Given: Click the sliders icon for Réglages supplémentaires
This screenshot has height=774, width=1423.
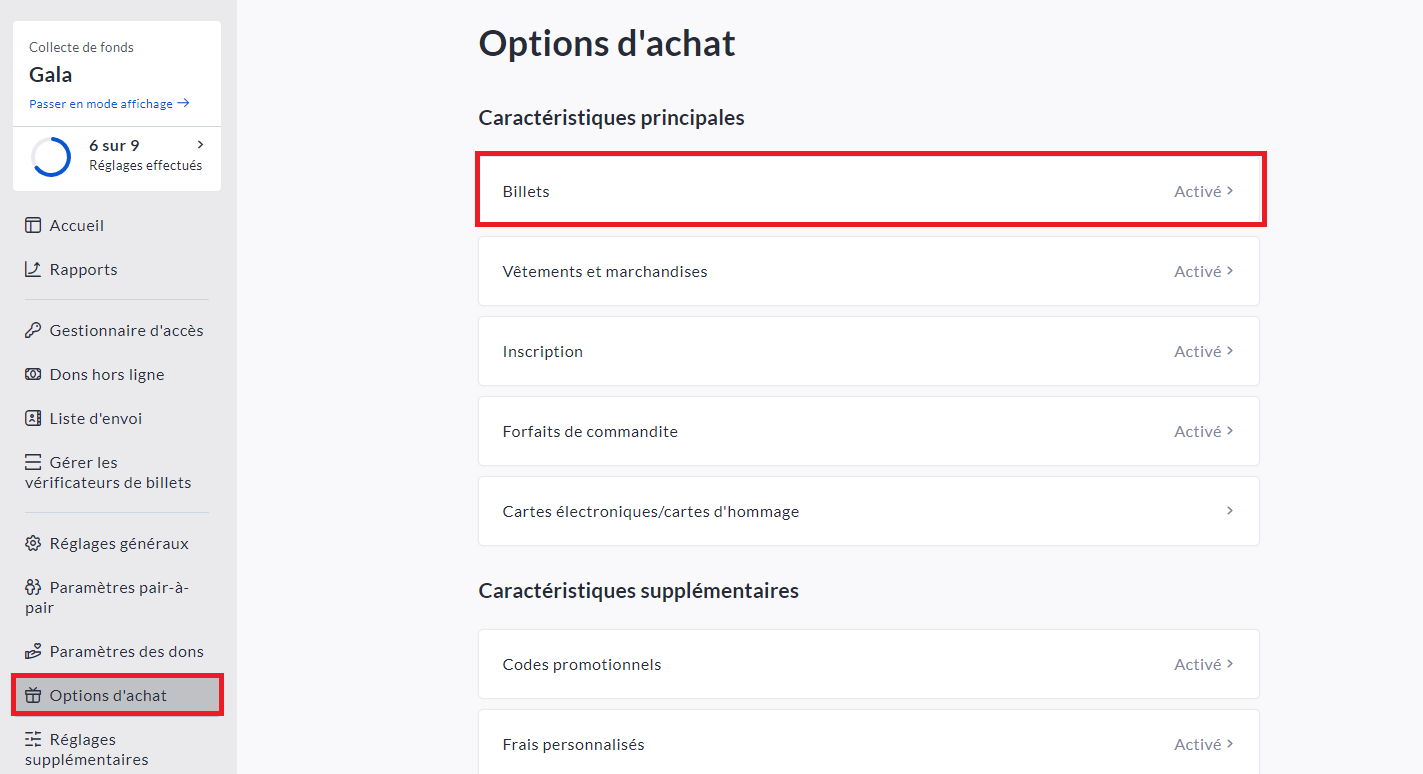Looking at the screenshot, I should [x=33, y=739].
